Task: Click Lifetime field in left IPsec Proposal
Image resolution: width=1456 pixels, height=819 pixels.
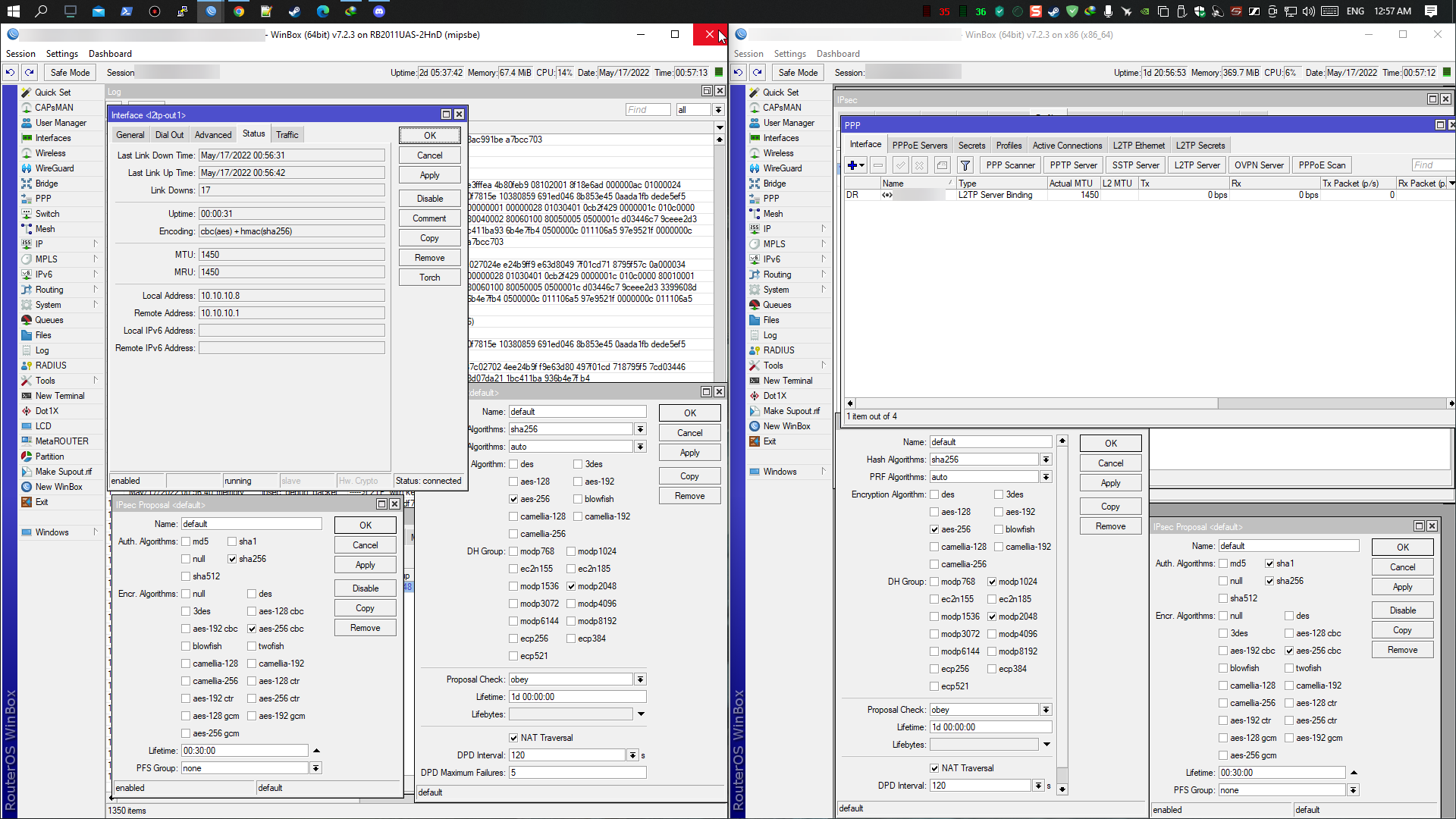Action: [245, 751]
